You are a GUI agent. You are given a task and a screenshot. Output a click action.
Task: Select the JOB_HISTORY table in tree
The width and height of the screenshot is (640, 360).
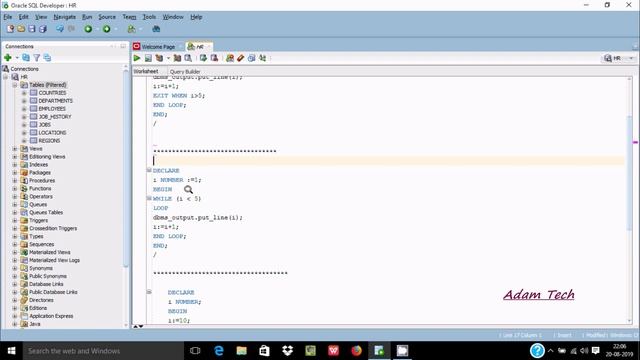click(55, 117)
